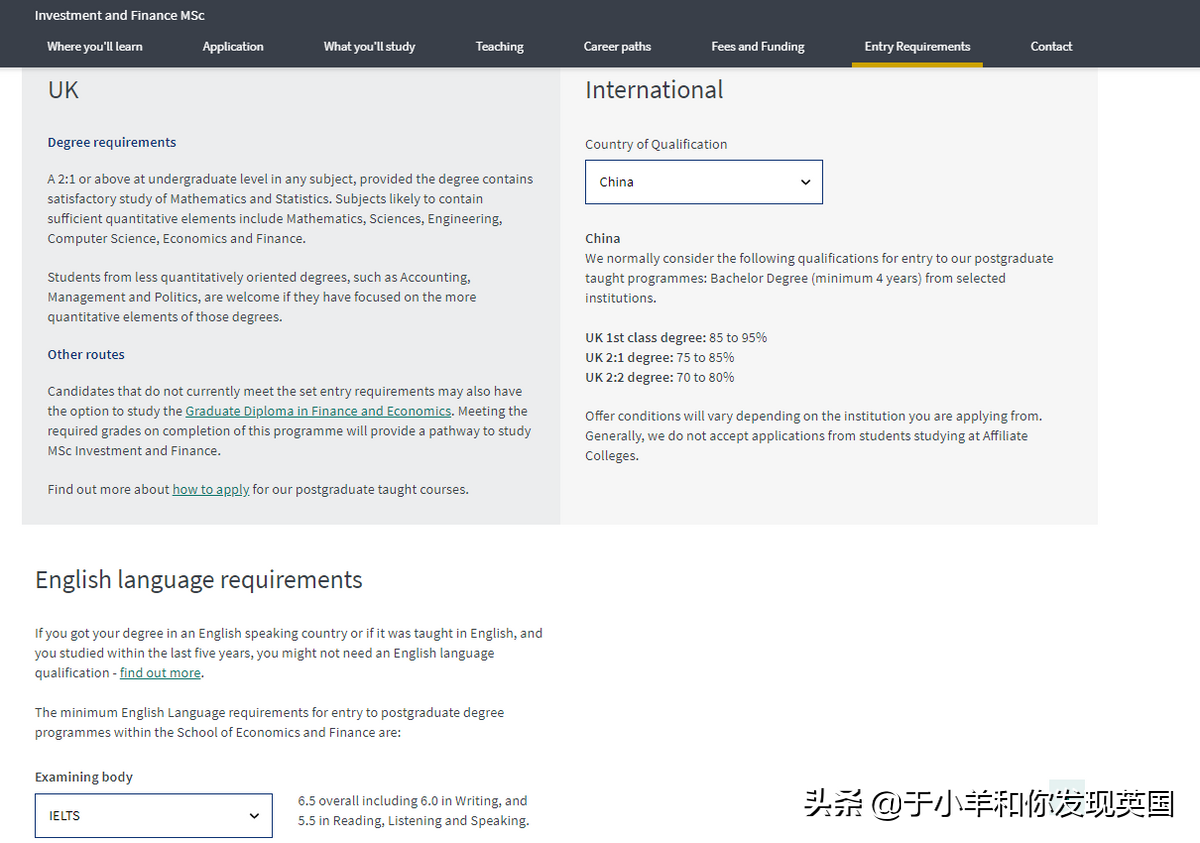Image resolution: width=1200 pixels, height=843 pixels.
Task: Click the chevron in the China dropdown
Action: pyautogui.click(x=805, y=182)
